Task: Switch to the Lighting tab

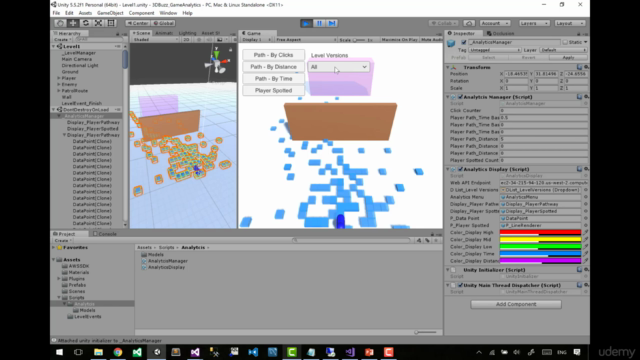Action: tap(187, 33)
